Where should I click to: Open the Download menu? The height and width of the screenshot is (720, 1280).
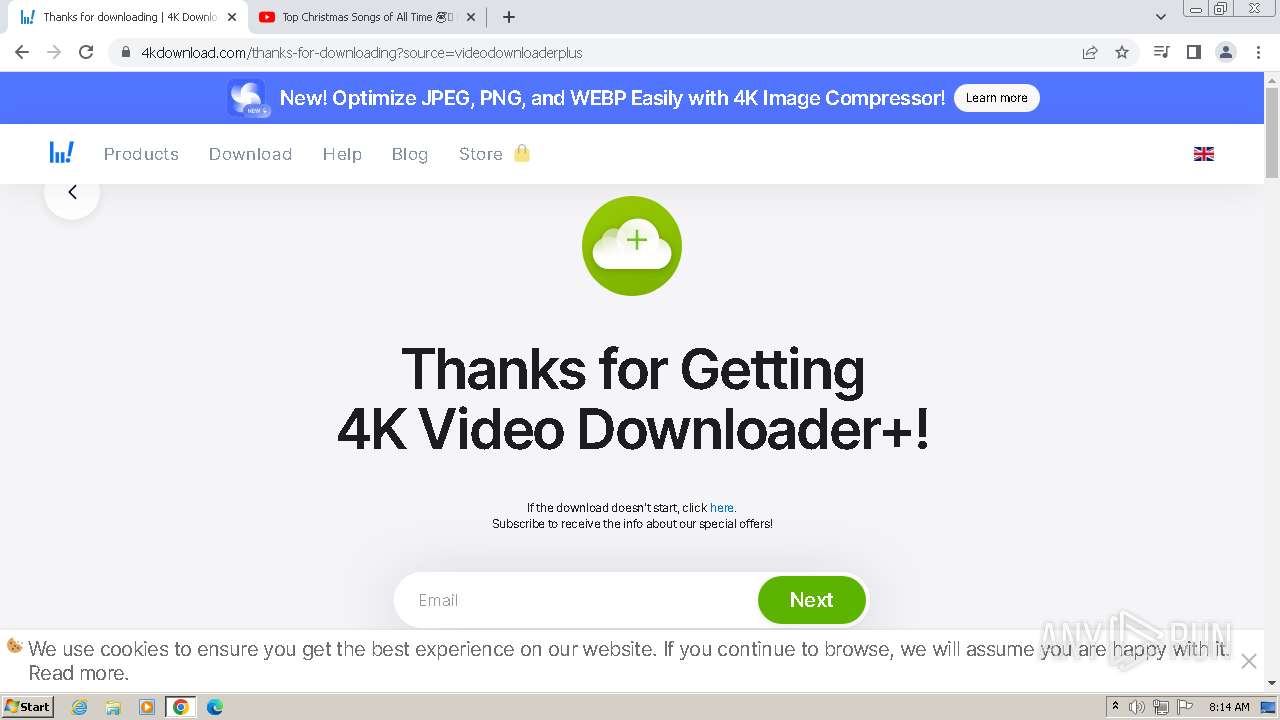pos(250,154)
